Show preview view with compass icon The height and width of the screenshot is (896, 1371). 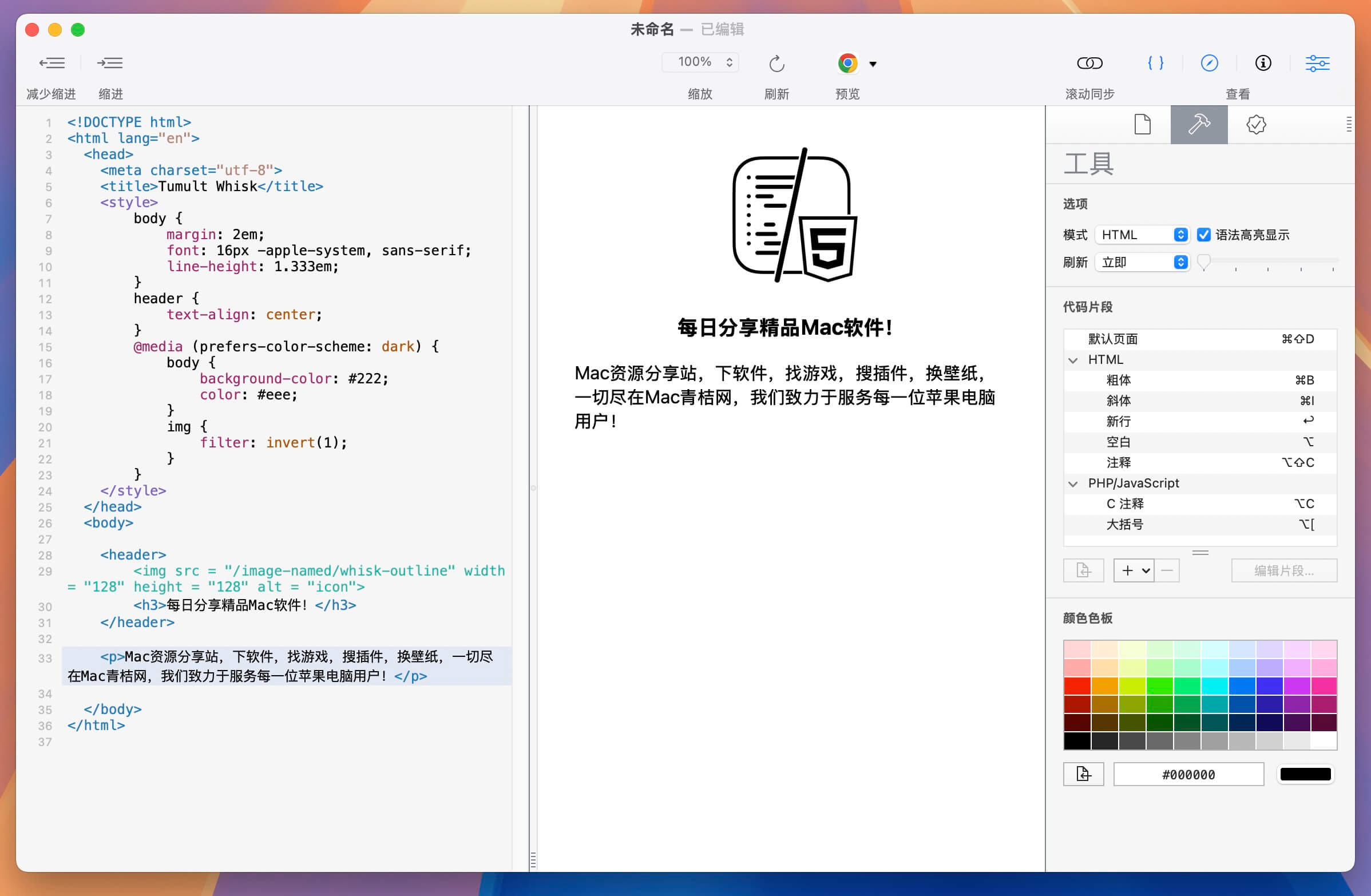pyautogui.click(x=1209, y=63)
